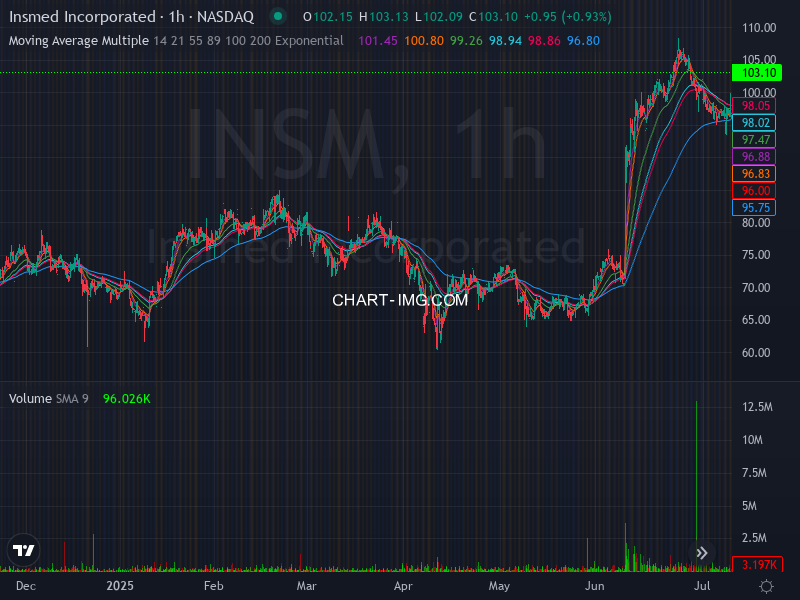Click the High value 103.13
The width and height of the screenshot is (800, 600).
389,17
